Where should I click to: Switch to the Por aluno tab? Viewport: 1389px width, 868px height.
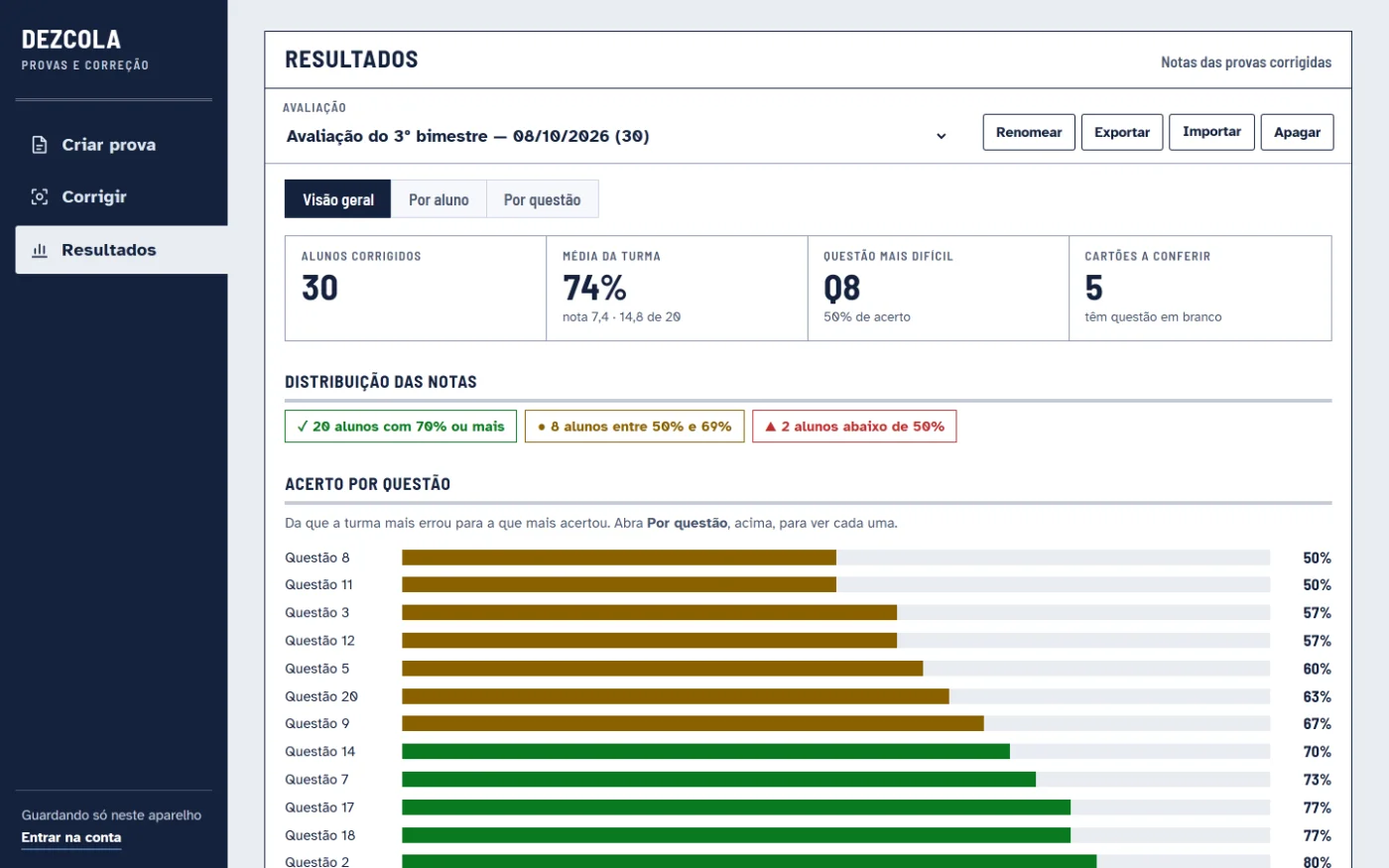(439, 199)
